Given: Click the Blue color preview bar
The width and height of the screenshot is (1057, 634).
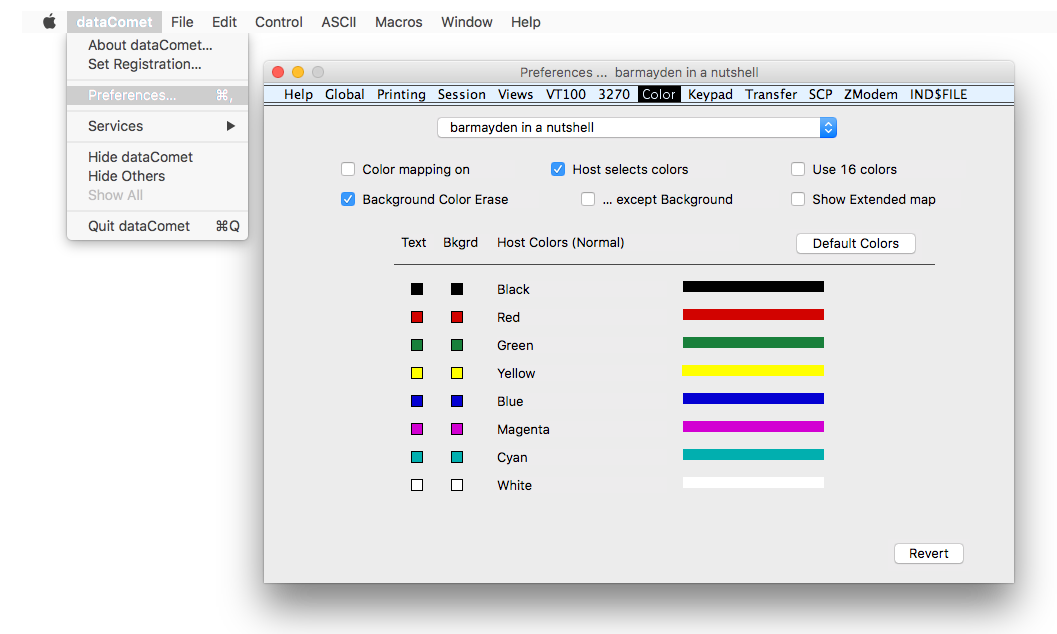Looking at the screenshot, I should tap(753, 398).
